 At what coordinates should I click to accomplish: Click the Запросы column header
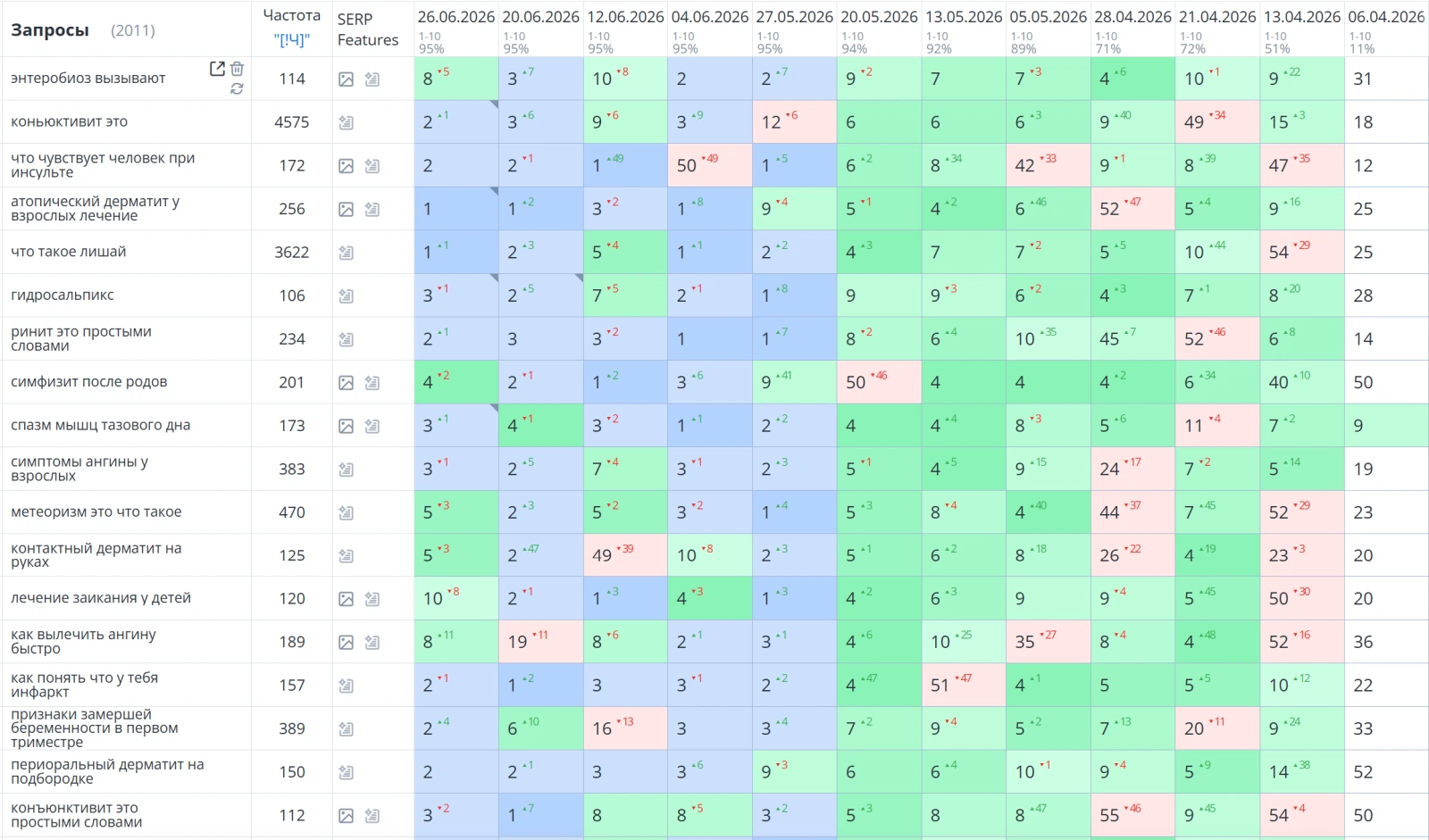50,29
